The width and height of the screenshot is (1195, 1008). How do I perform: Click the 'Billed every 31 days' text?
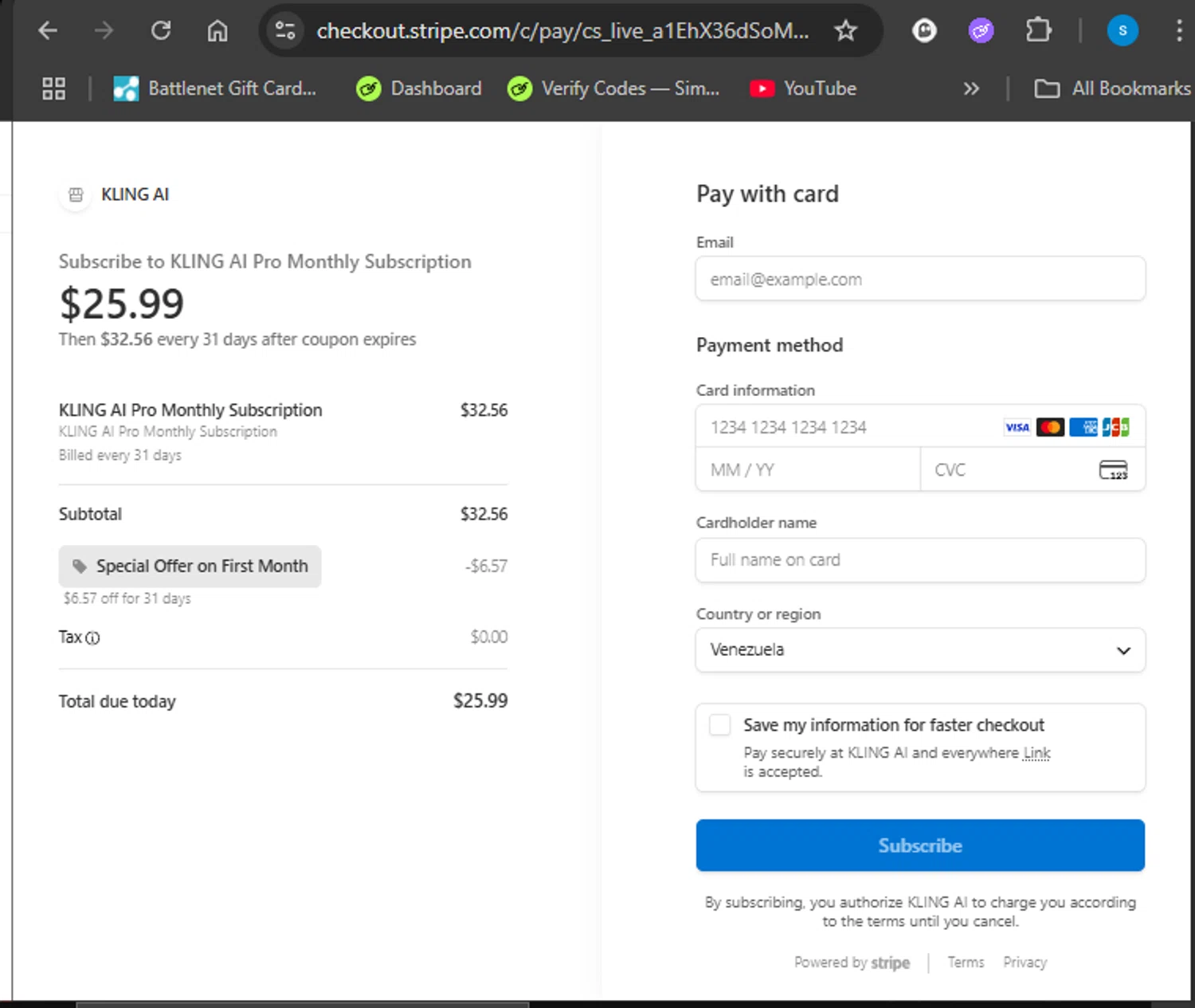click(x=119, y=455)
